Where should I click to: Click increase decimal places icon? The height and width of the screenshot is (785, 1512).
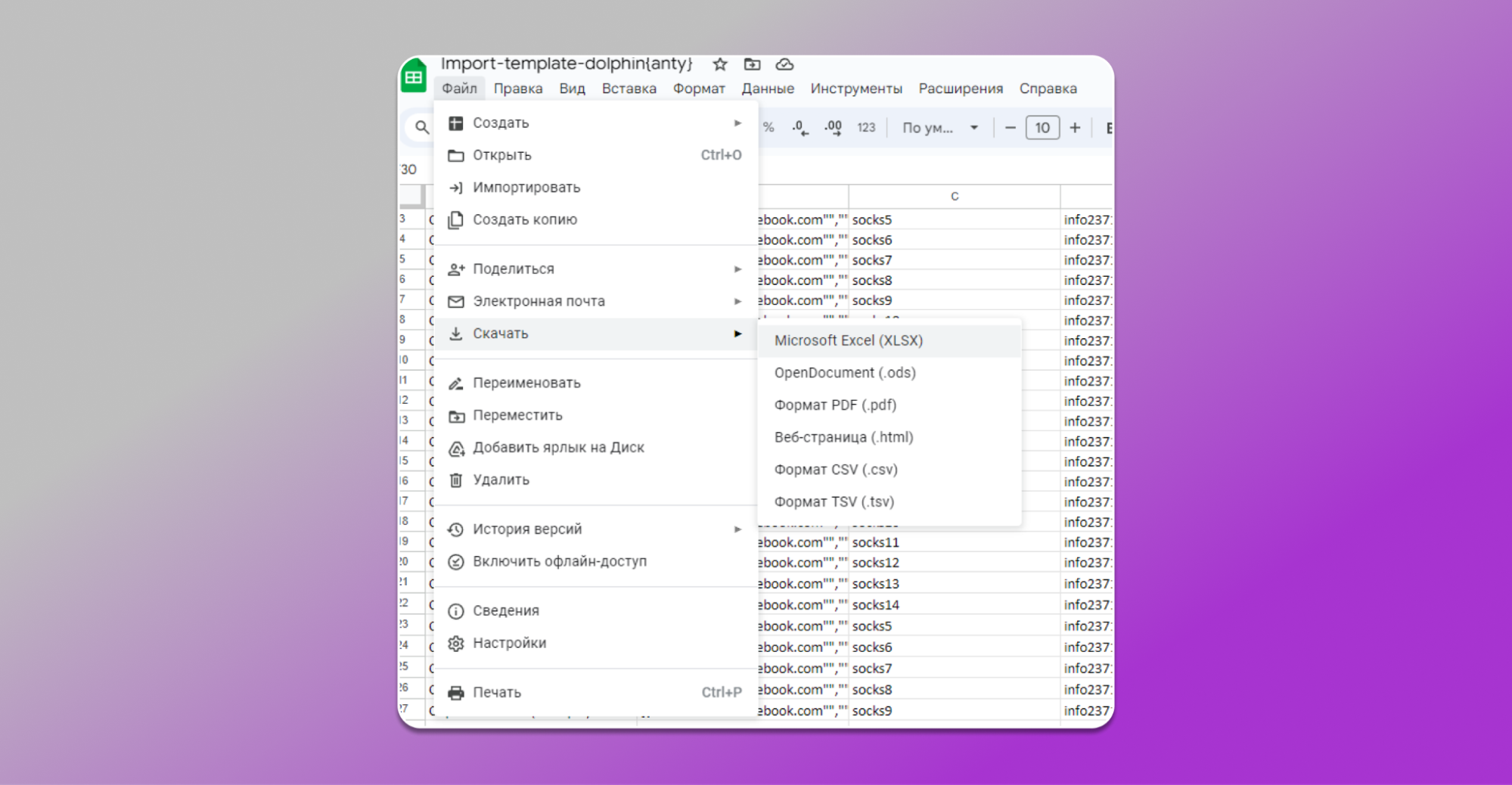point(833,128)
